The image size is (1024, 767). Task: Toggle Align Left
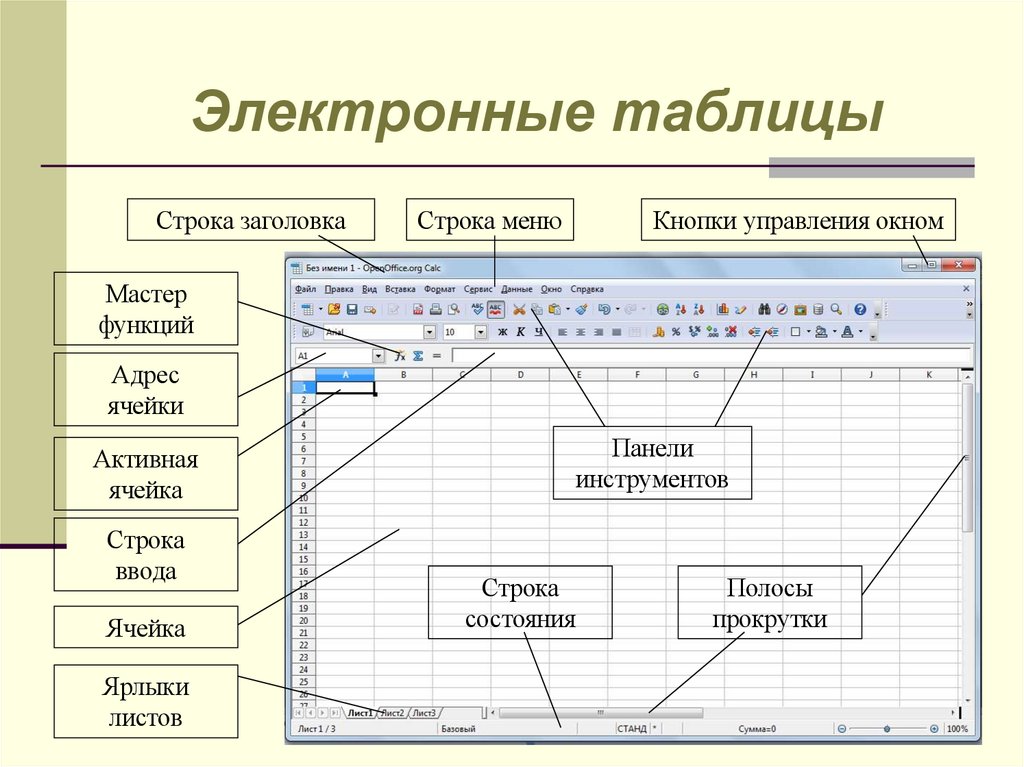tap(562, 332)
